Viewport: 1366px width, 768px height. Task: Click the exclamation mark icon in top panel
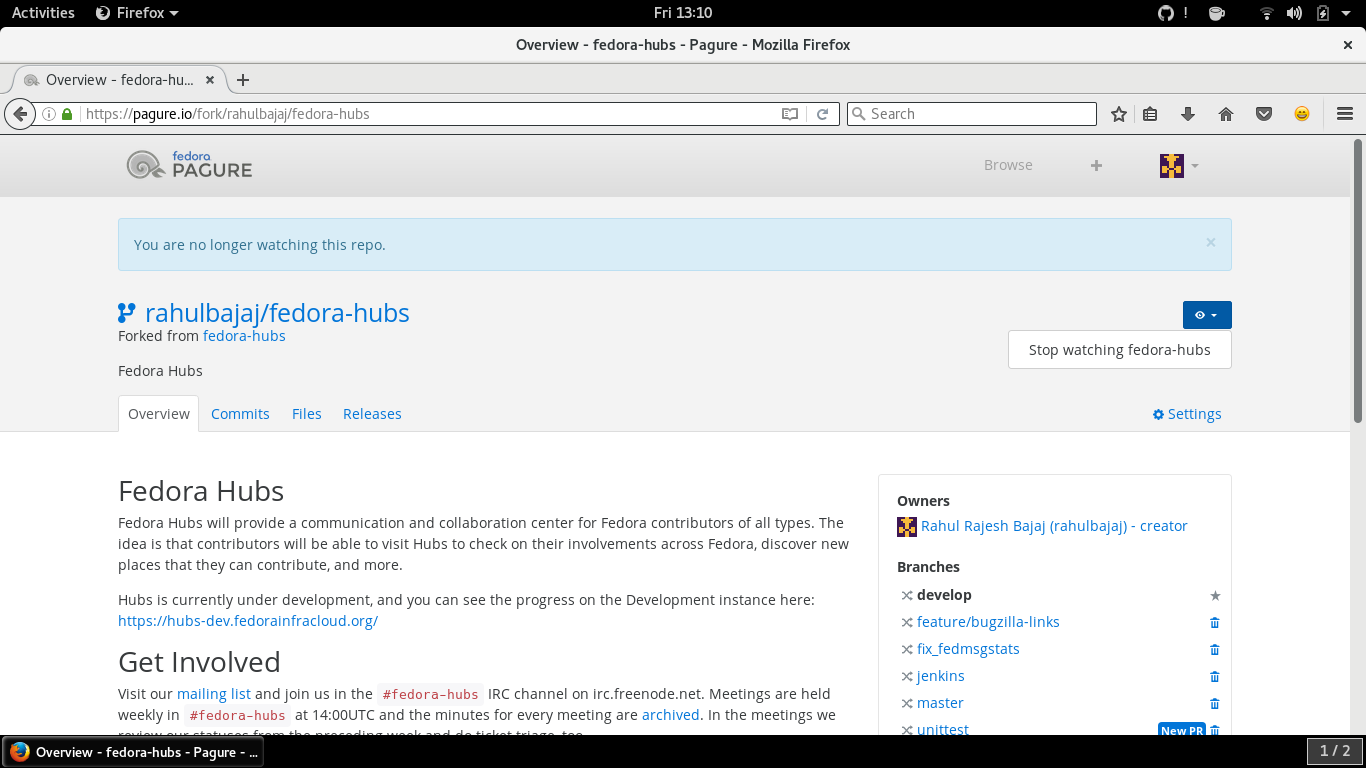coord(1186,13)
